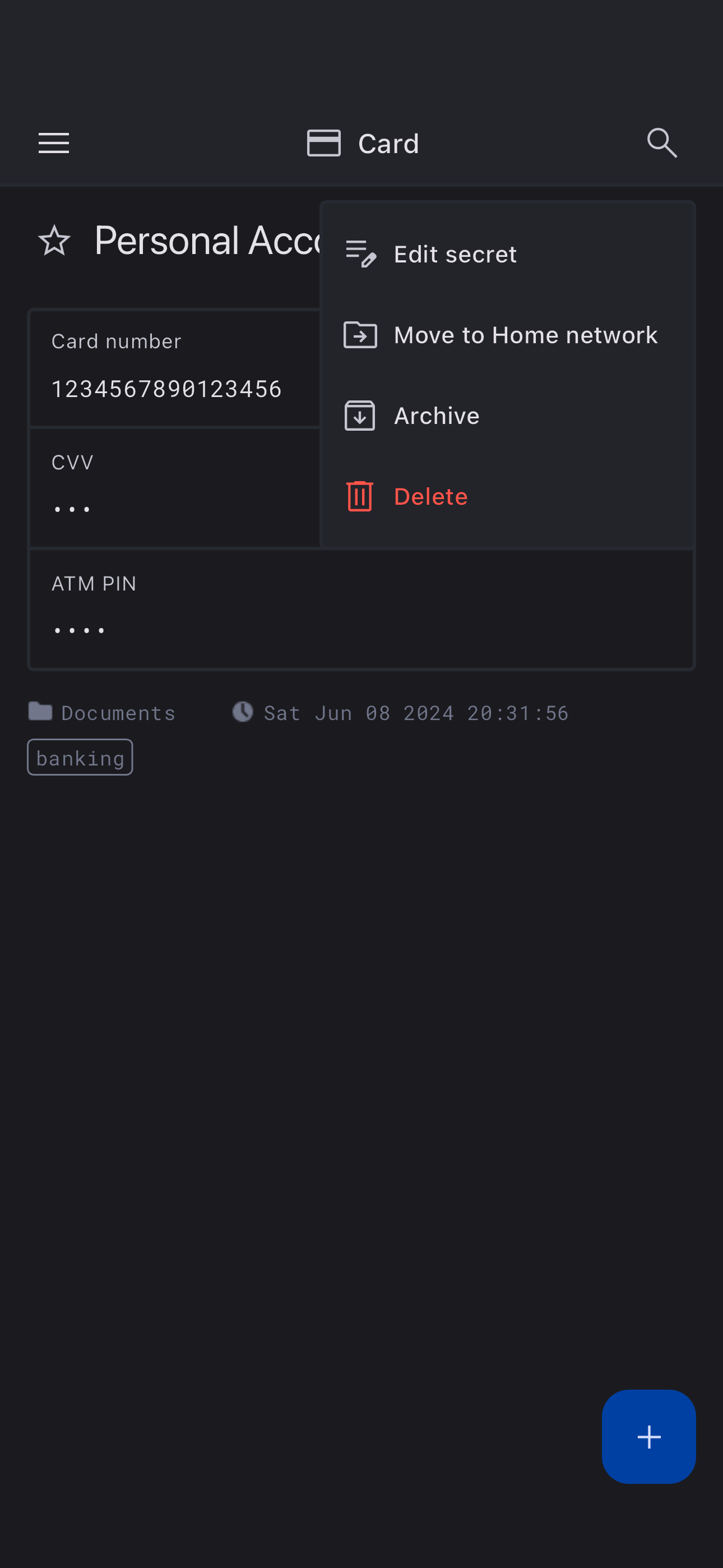Click the edit pencil icon
The width and height of the screenshot is (723, 1568).
click(360, 255)
